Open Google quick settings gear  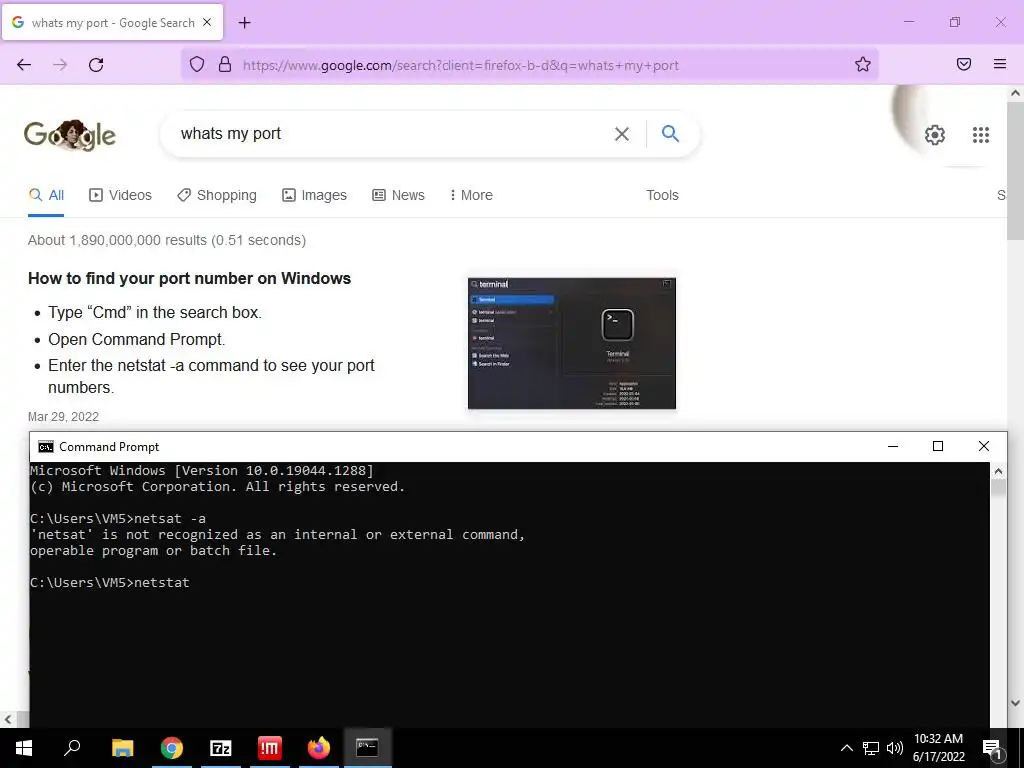[935, 135]
